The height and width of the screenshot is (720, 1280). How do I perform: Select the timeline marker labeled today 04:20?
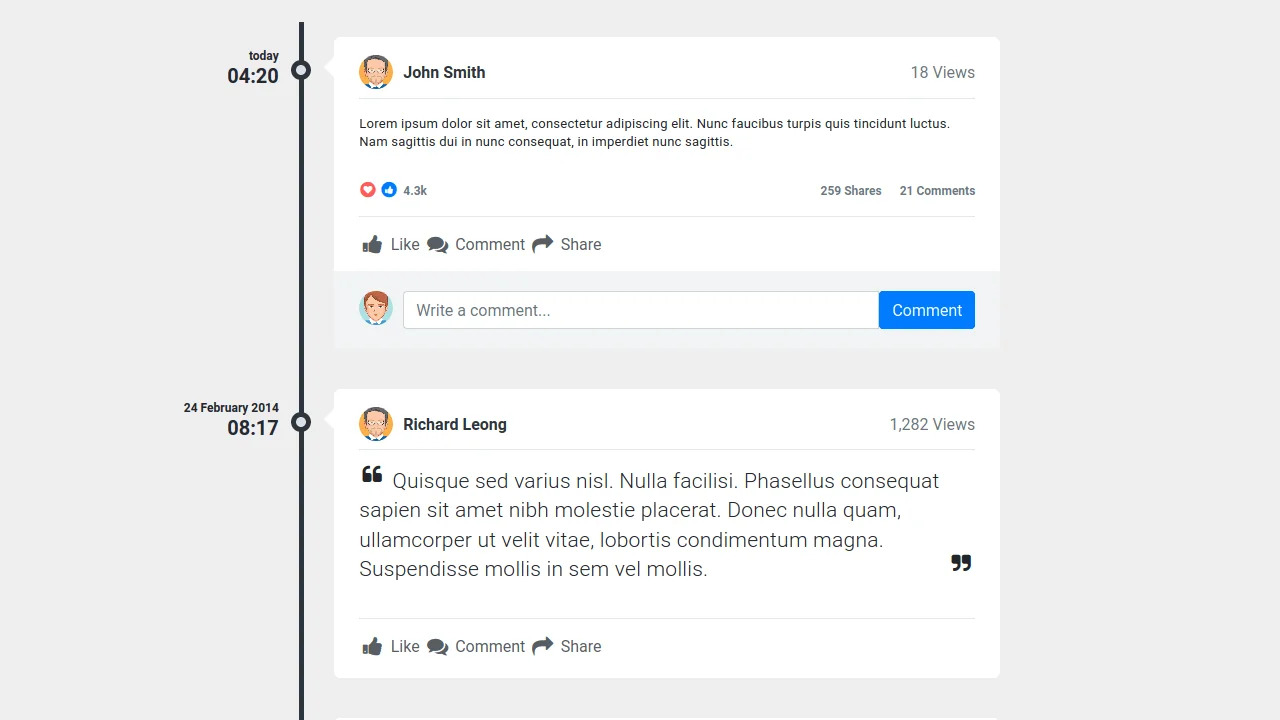coord(301,71)
